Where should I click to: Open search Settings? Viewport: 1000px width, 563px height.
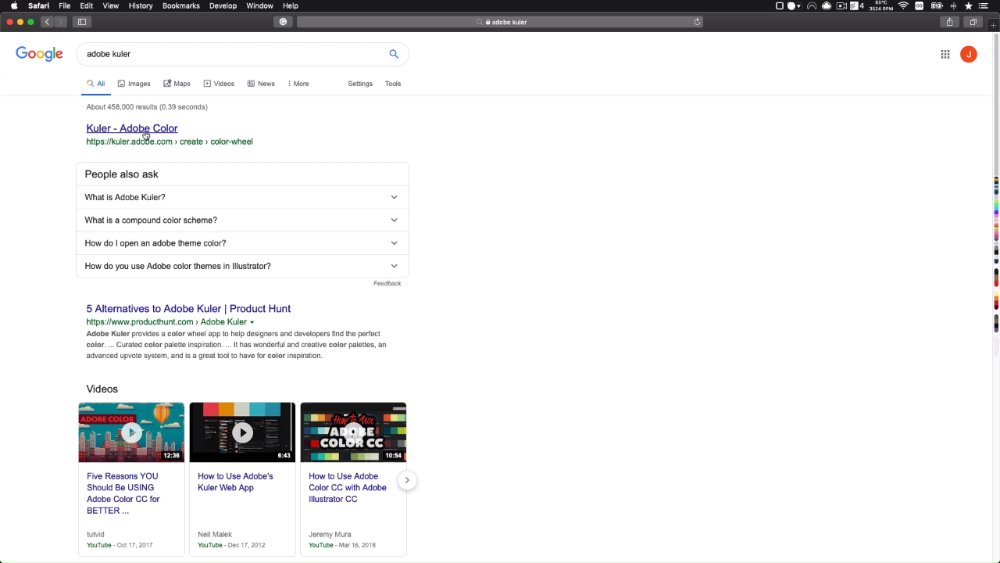pos(360,84)
